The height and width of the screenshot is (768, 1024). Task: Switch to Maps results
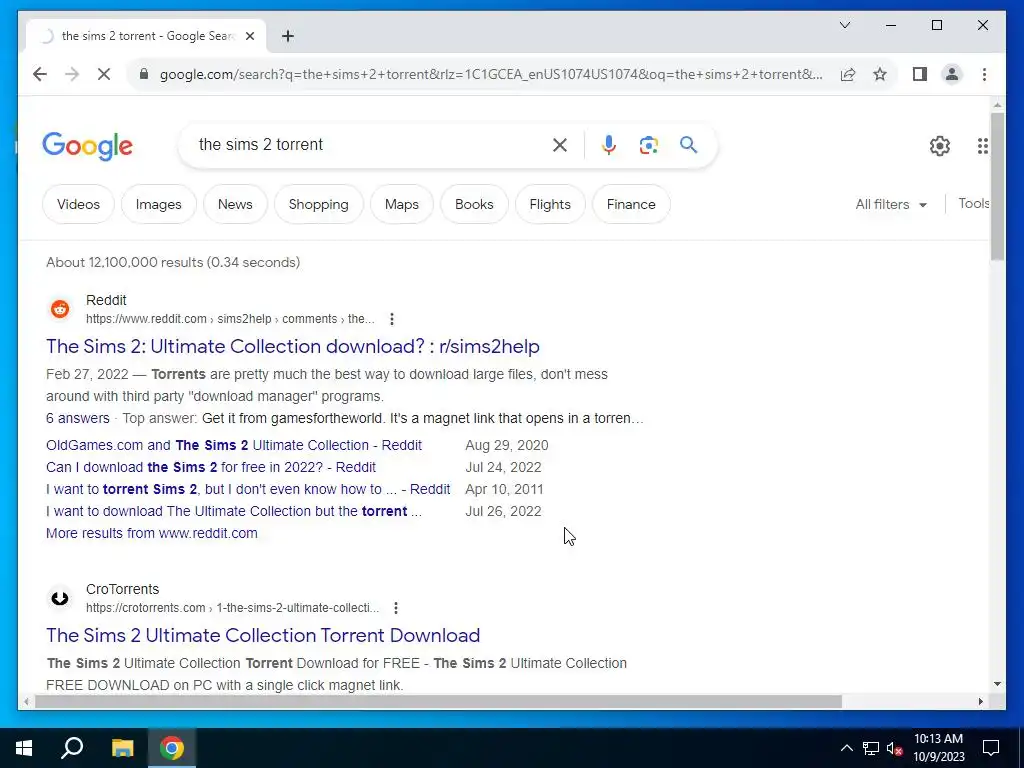402,204
